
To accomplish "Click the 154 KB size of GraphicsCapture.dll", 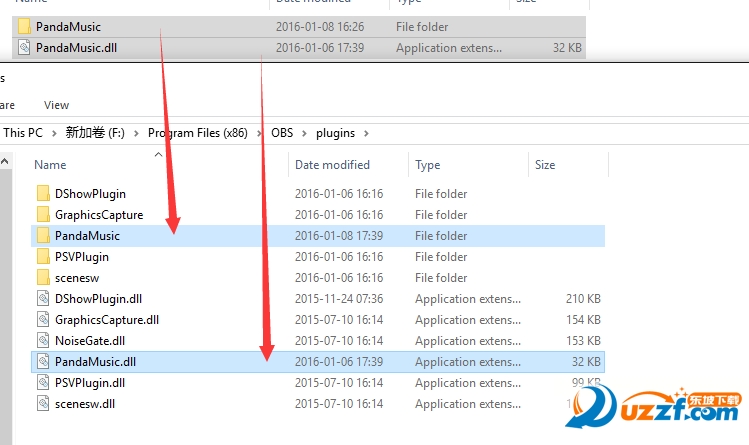I will coord(583,320).
